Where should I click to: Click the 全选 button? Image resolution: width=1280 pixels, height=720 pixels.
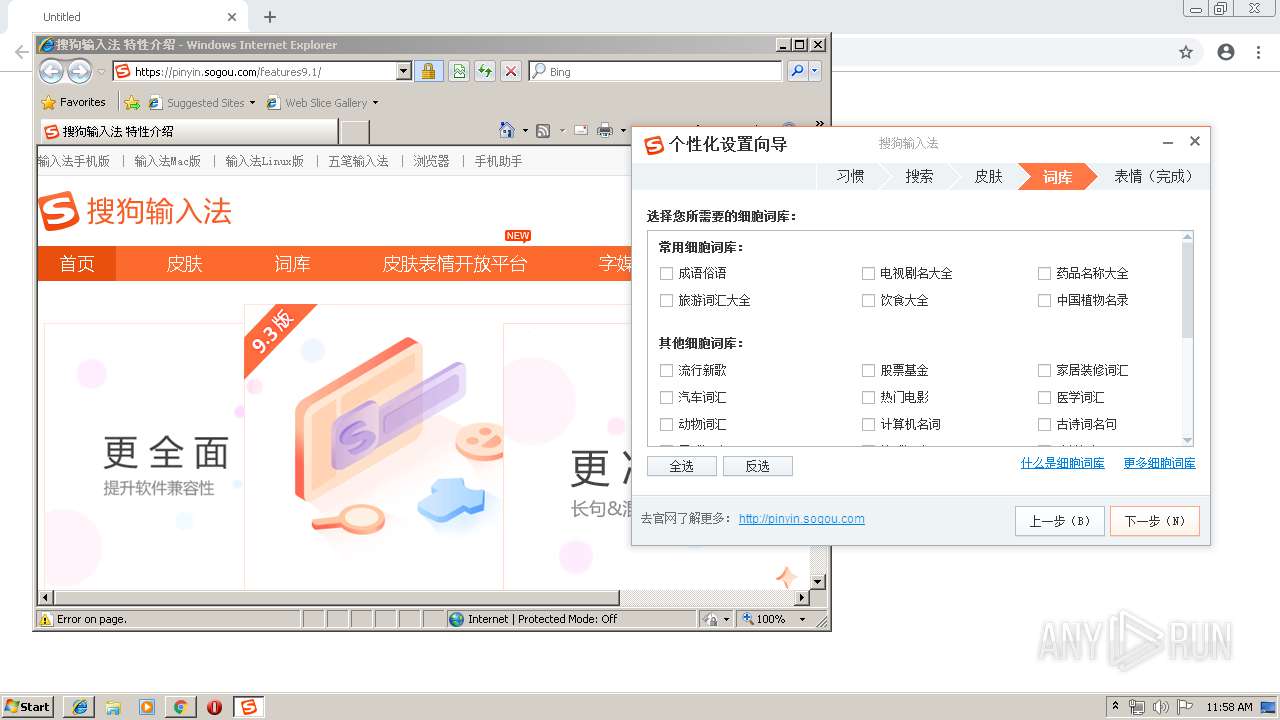click(x=682, y=466)
